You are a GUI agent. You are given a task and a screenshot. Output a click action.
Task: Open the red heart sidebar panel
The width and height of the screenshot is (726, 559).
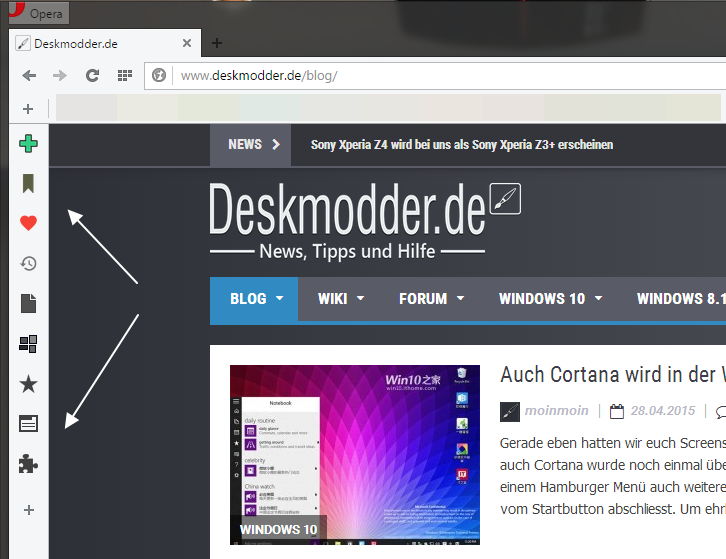point(28,223)
